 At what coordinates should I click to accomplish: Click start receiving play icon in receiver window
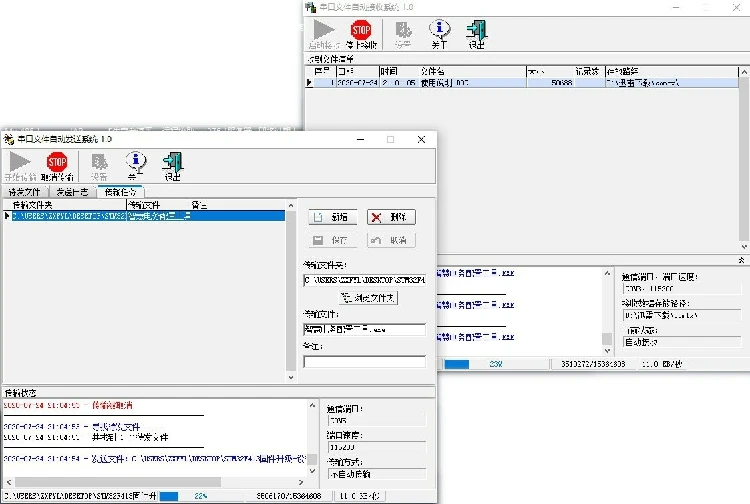pyautogui.click(x=324, y=30)
